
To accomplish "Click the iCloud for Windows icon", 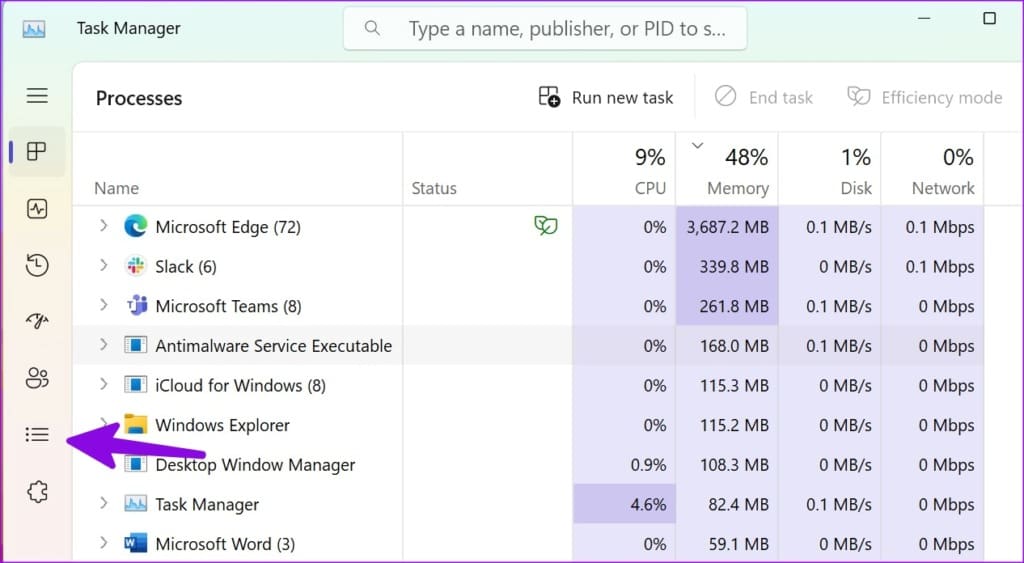I will [135, 385].
